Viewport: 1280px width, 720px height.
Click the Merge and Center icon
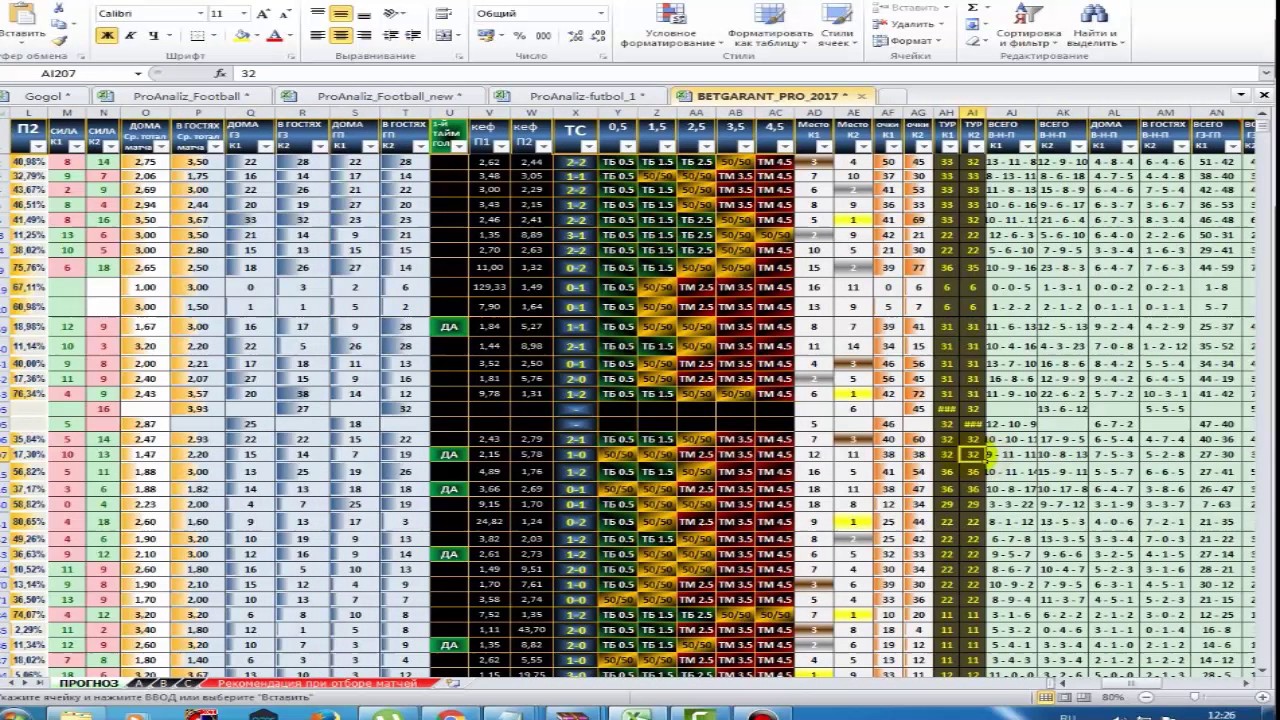[443, 36]
